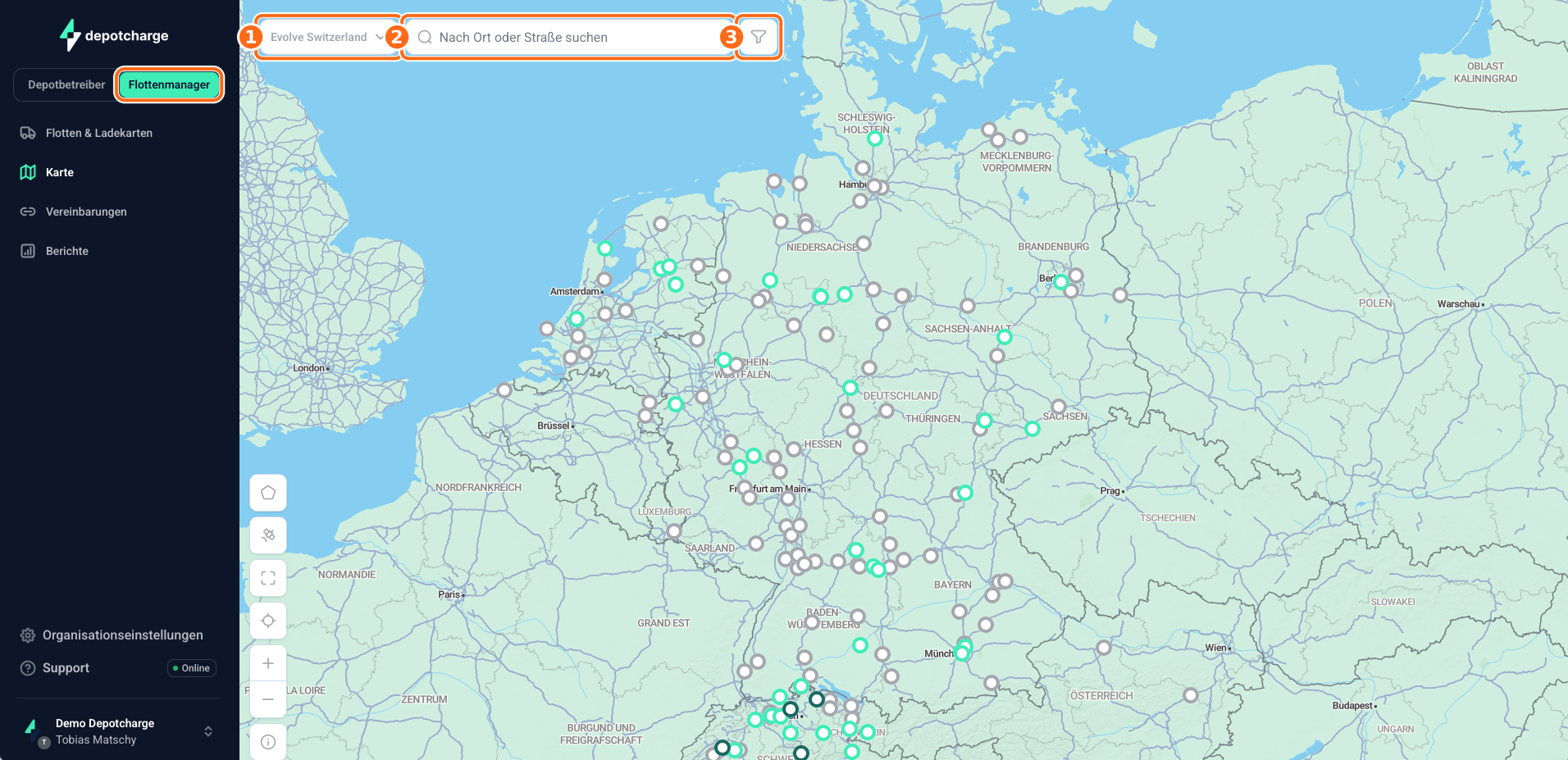This screenshot has height=760, width=1568.
Task: Focus the Nach Ort oder Straße suchen field
Action: coord(569,37)
